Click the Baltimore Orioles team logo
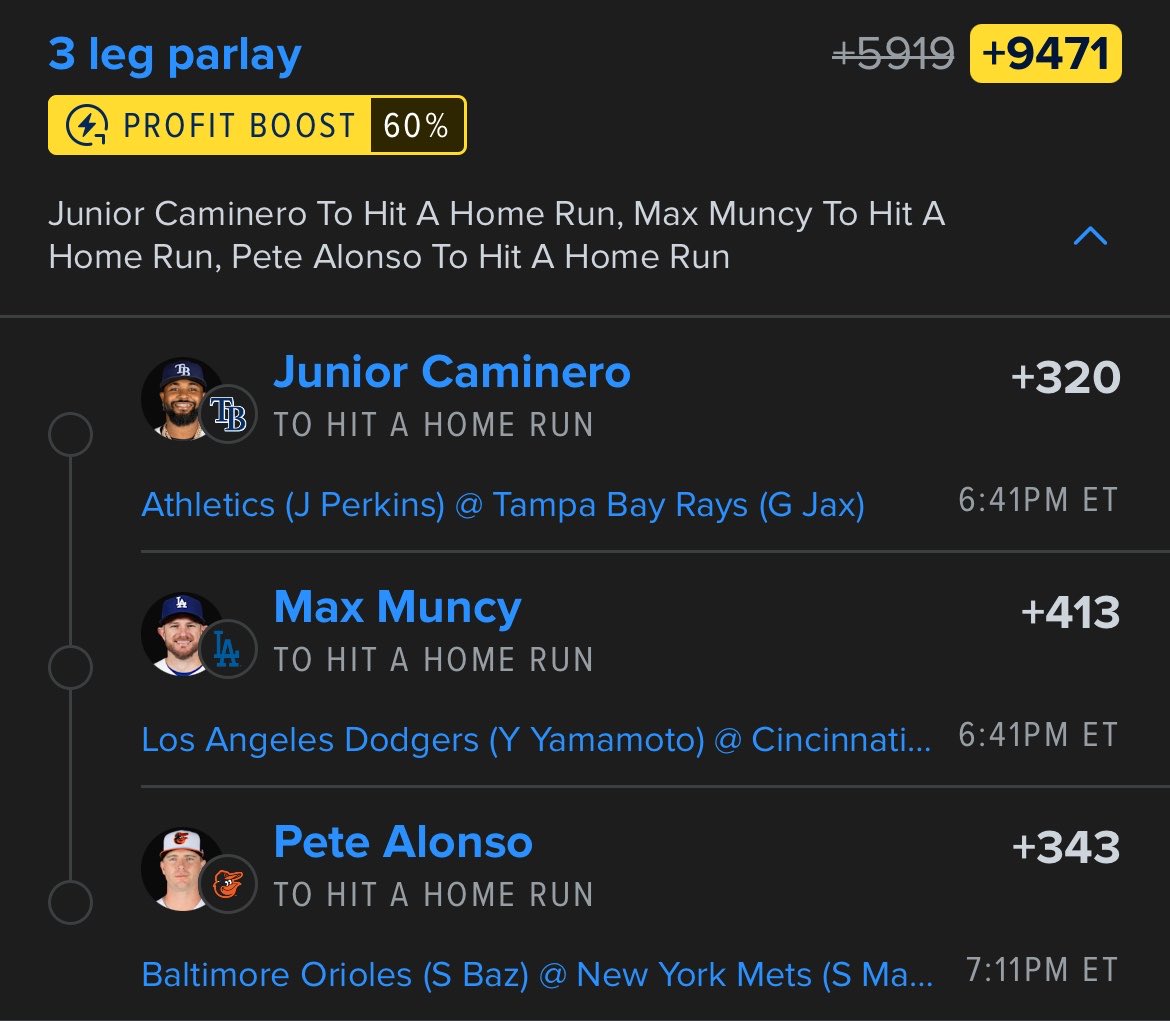Viewport: 1170px width, 1021px height. point(228,884)
